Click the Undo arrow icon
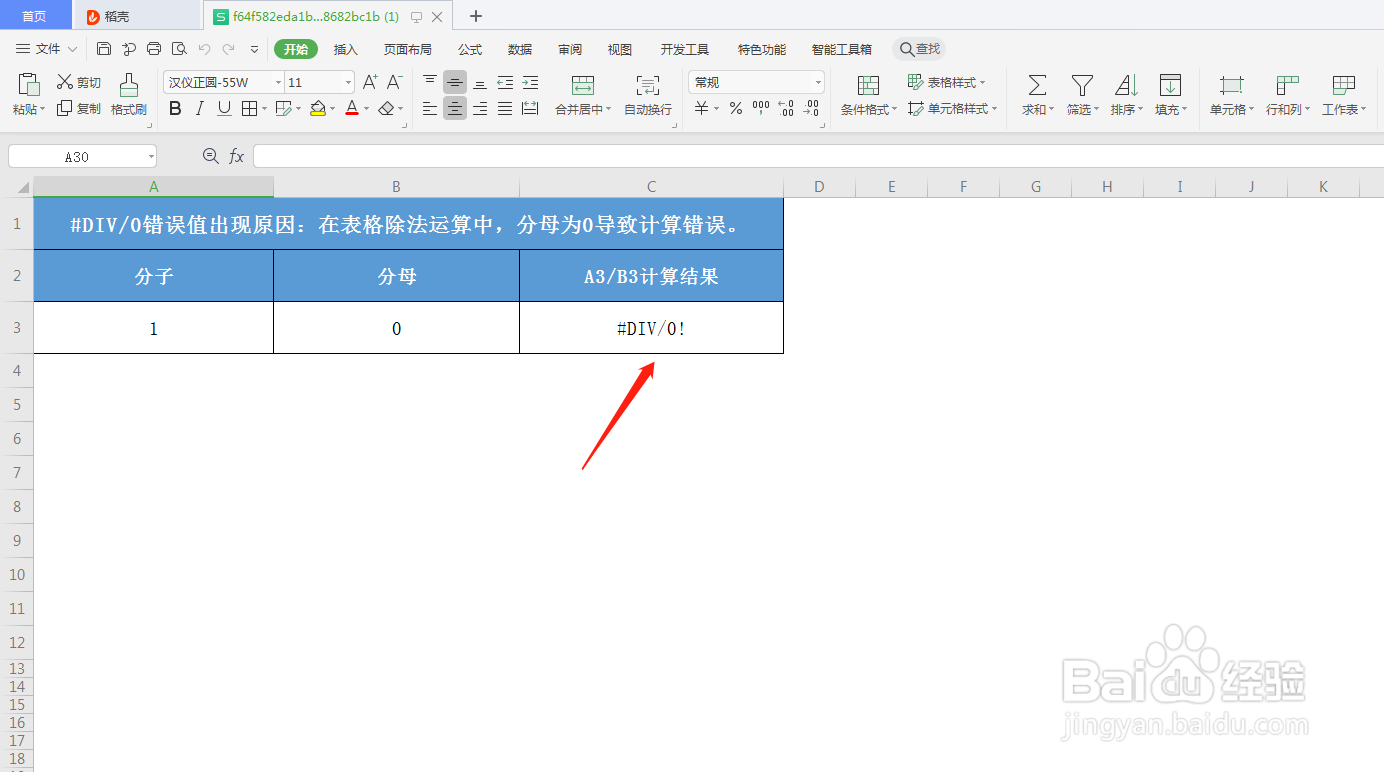 pos(204,48)
